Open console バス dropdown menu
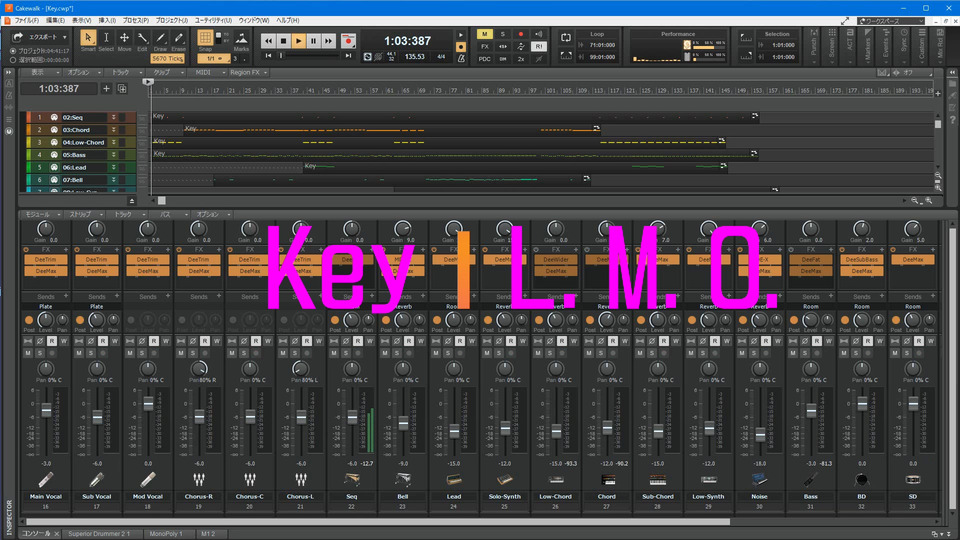This screenshot has height=540, width=960. pos(170,214)
